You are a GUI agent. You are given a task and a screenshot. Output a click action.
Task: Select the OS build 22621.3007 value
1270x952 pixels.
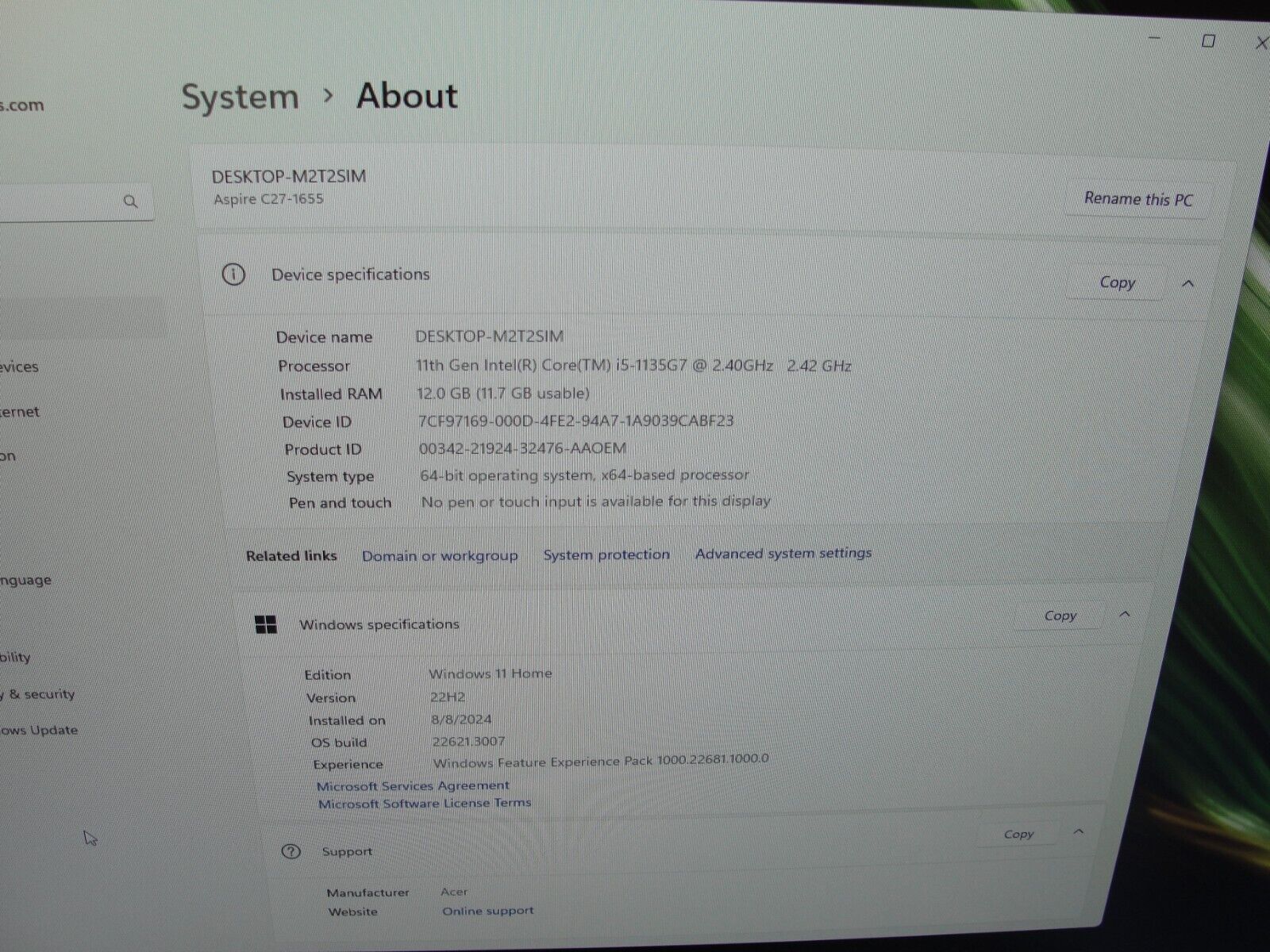tap(468, 742)
